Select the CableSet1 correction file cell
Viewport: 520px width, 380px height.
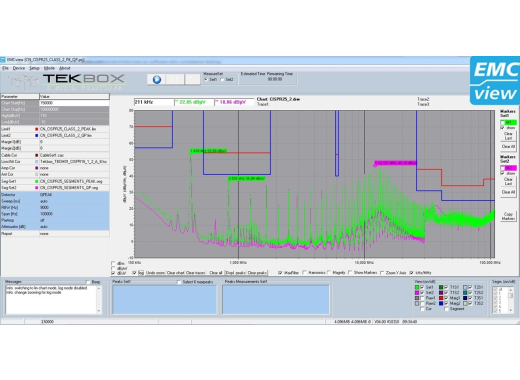74,155
